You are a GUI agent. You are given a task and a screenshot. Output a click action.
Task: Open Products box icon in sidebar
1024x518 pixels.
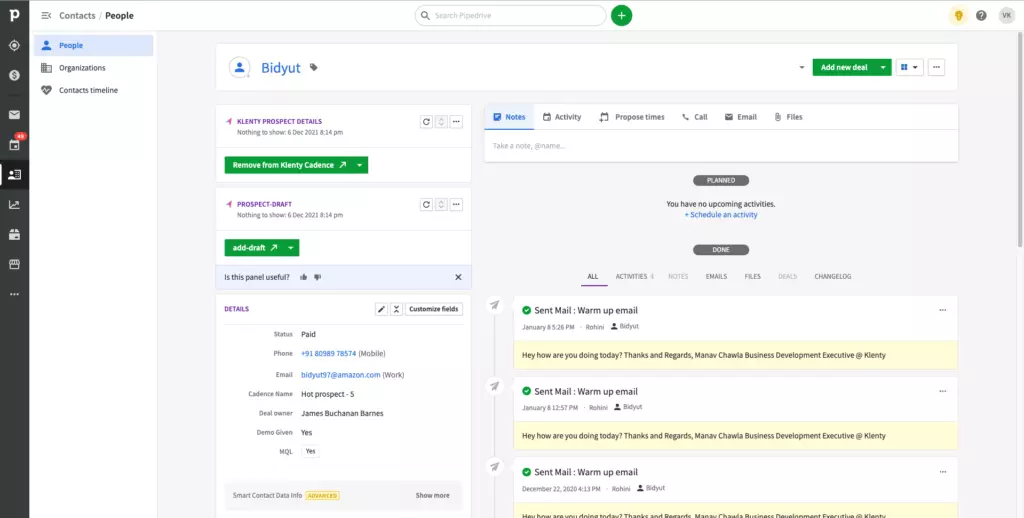(x=14, y=235)
